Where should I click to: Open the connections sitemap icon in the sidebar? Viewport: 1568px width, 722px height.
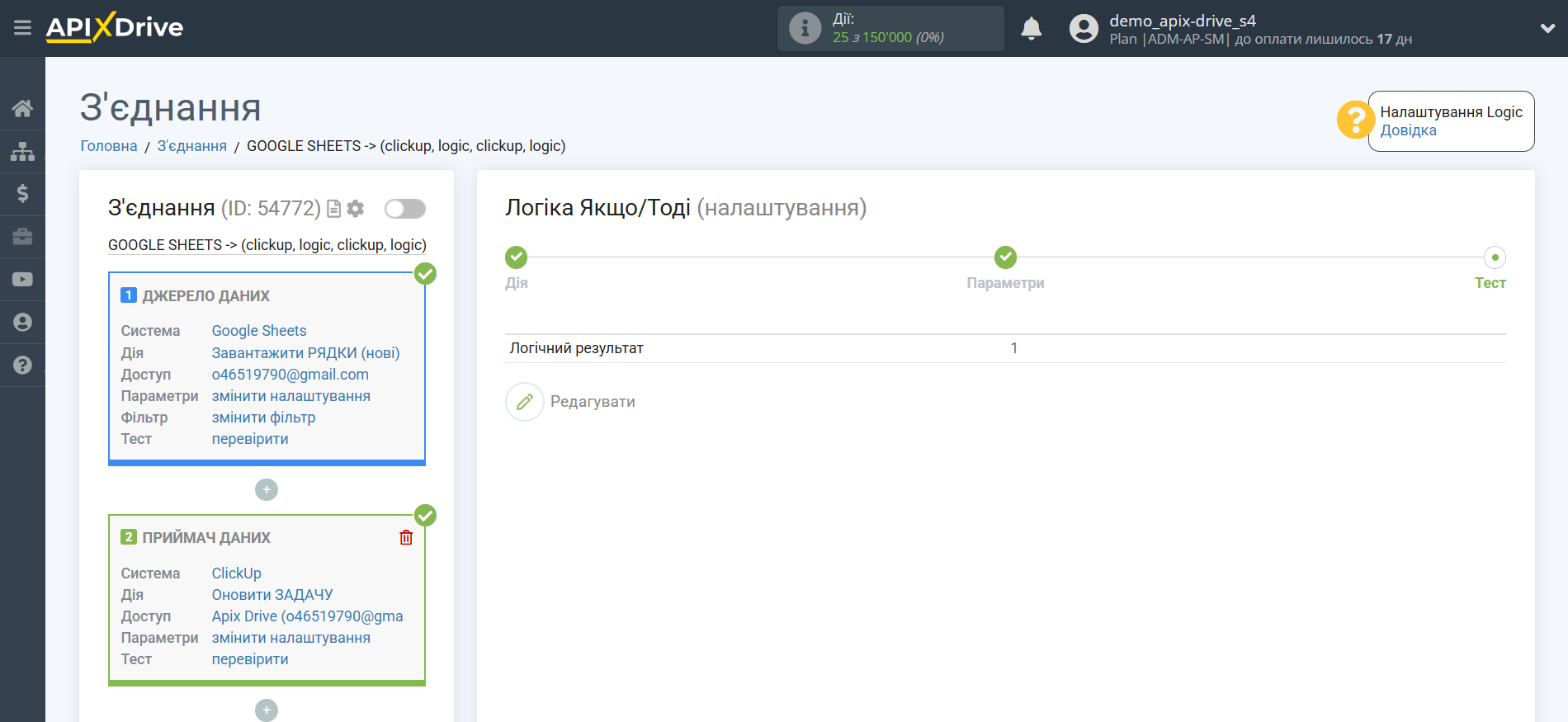pos(22,151)
